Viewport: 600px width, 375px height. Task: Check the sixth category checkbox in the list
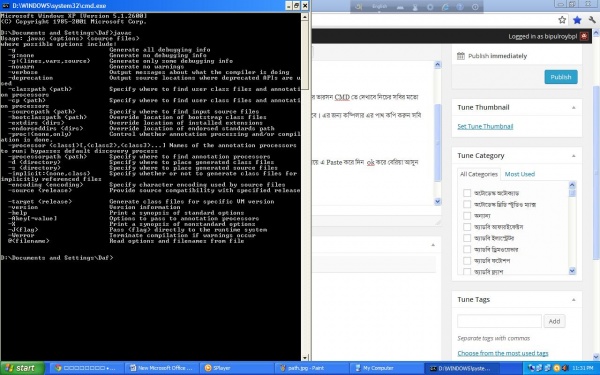point(467,249)
